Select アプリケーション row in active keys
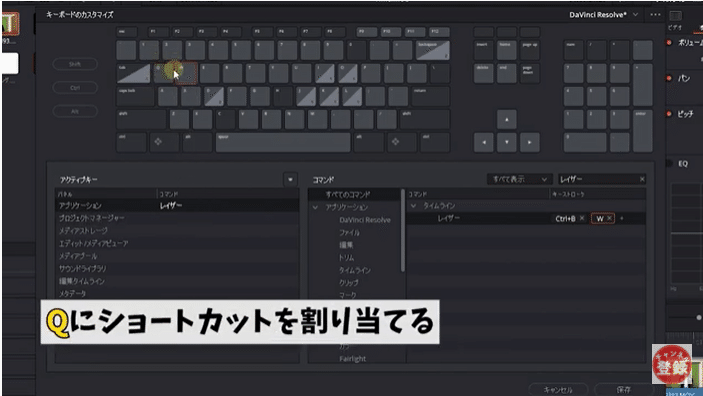 point(177,205)
